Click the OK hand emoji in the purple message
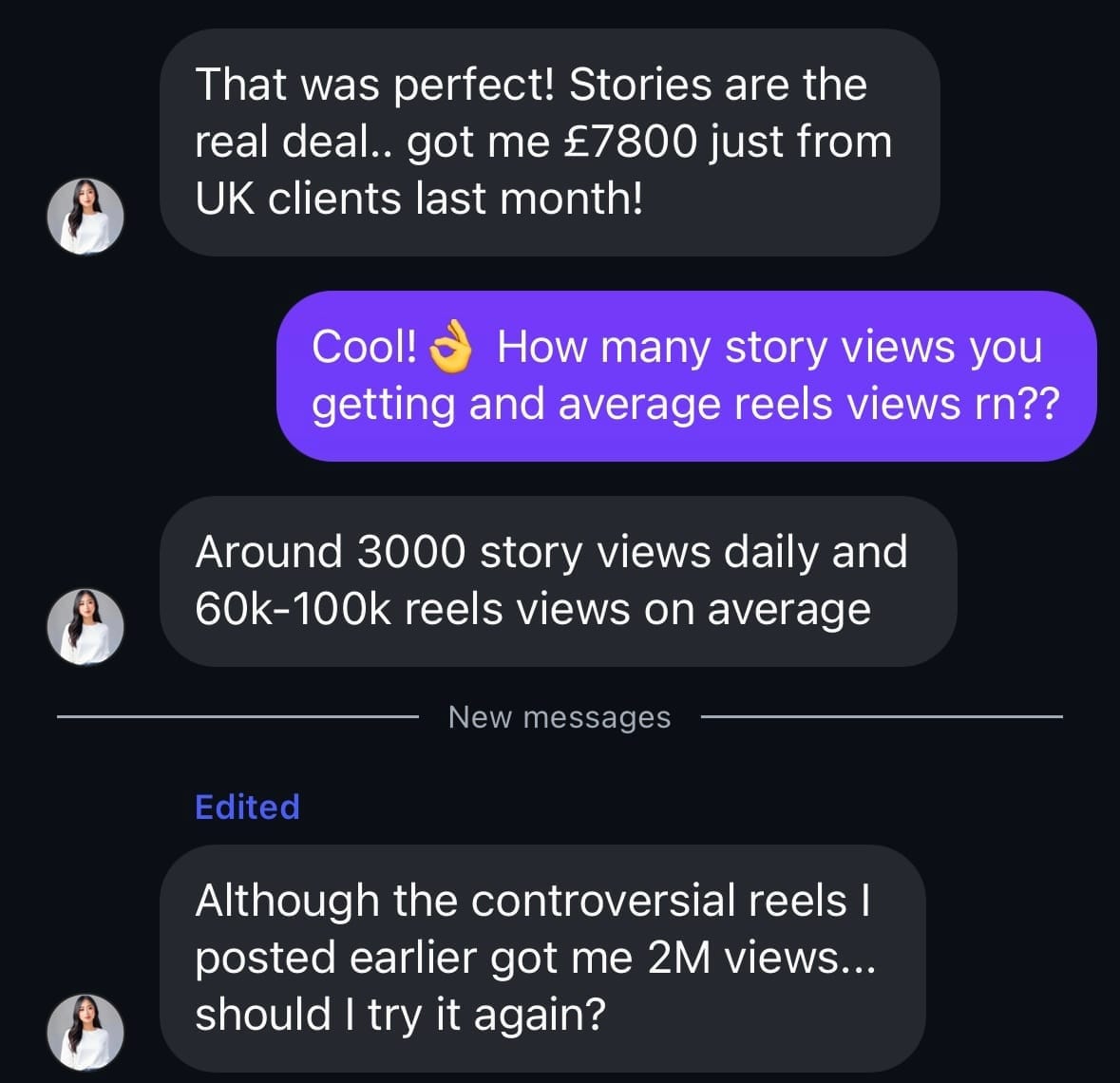Screen dimensions: 1120x1083 (x=451, y=349)
